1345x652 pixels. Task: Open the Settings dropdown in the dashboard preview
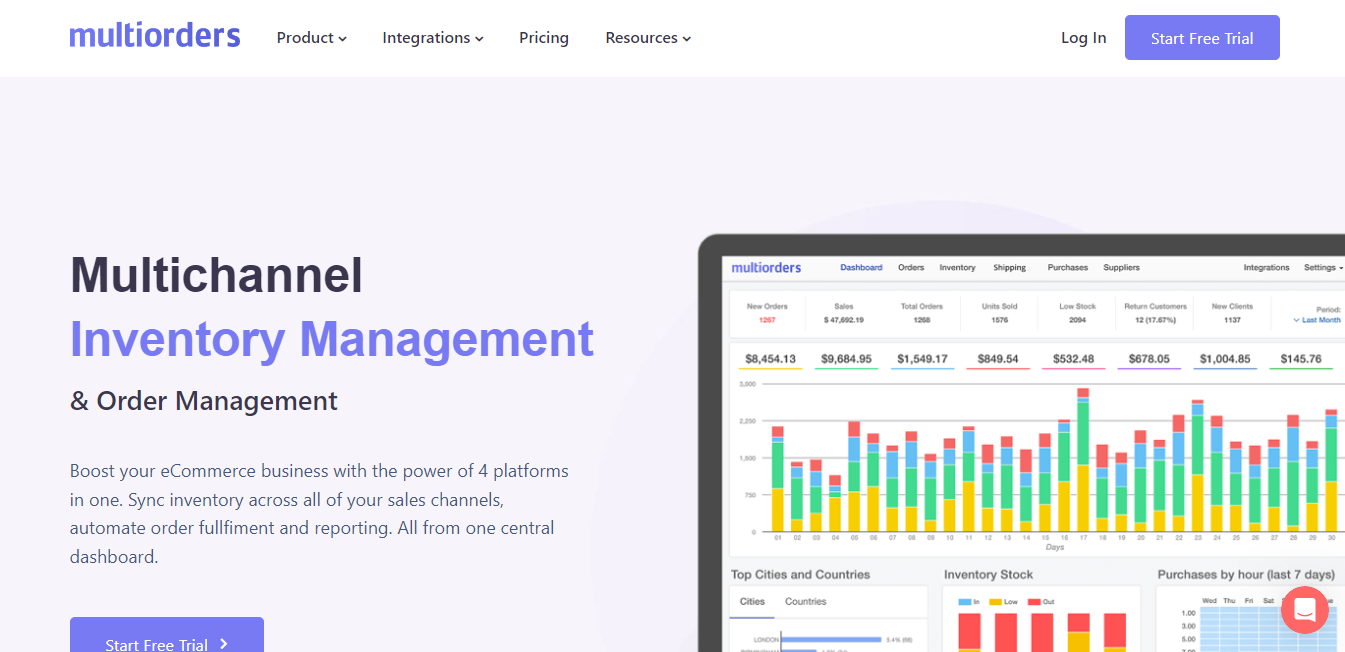click(1323, 268)
